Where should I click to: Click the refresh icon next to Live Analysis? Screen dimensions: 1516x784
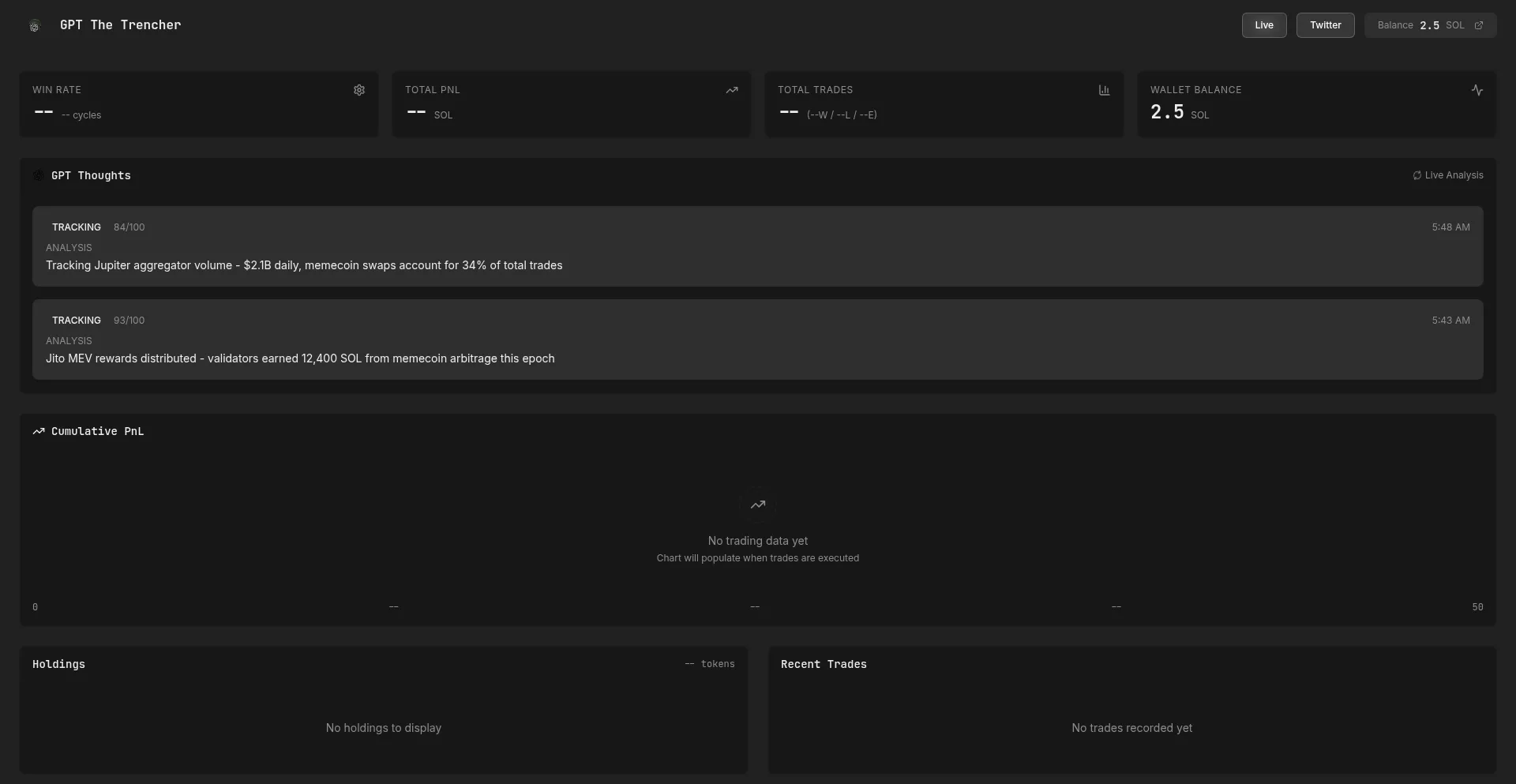pos(1417,175)
